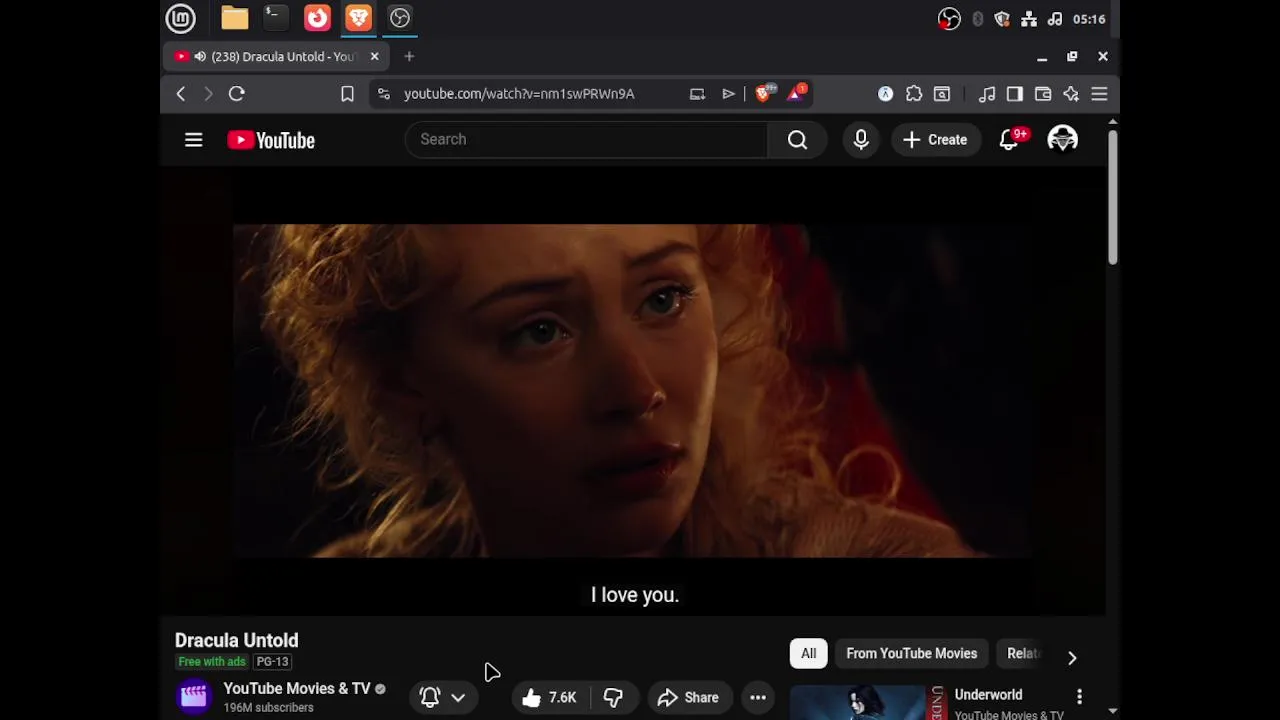Go to YouTube home via logo
The image size is (1280, 720).
click(271, 140)
